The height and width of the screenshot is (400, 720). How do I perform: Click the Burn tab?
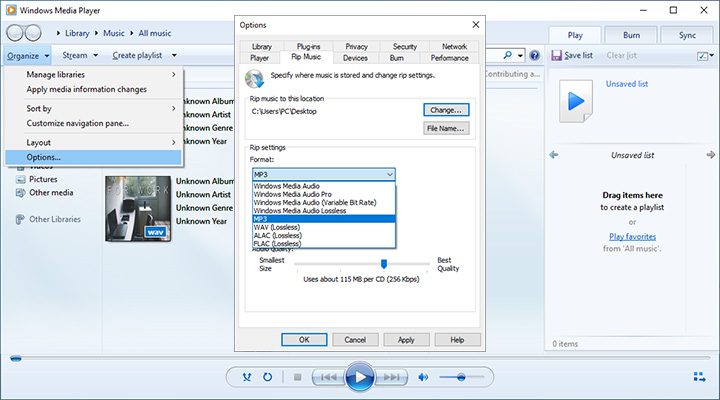tap(631, 34)
